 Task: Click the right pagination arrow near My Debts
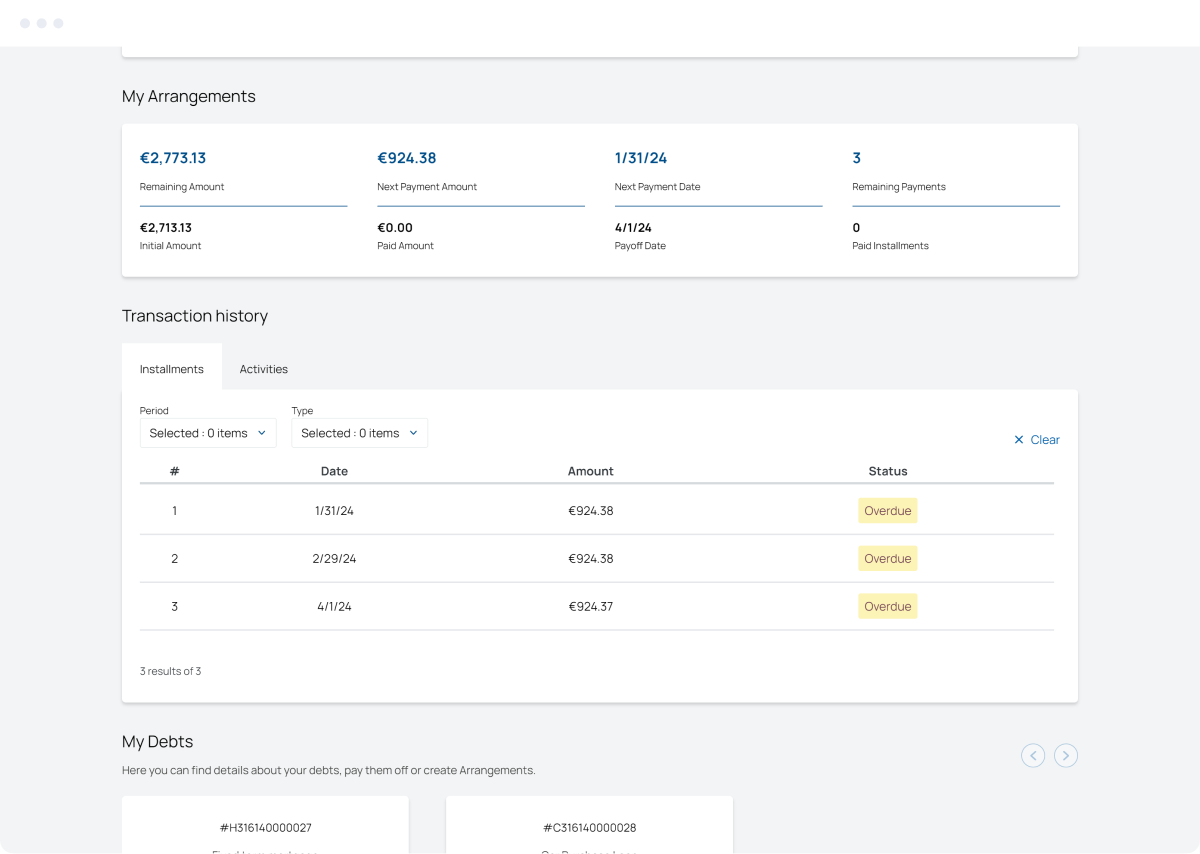click(1065, 755)
